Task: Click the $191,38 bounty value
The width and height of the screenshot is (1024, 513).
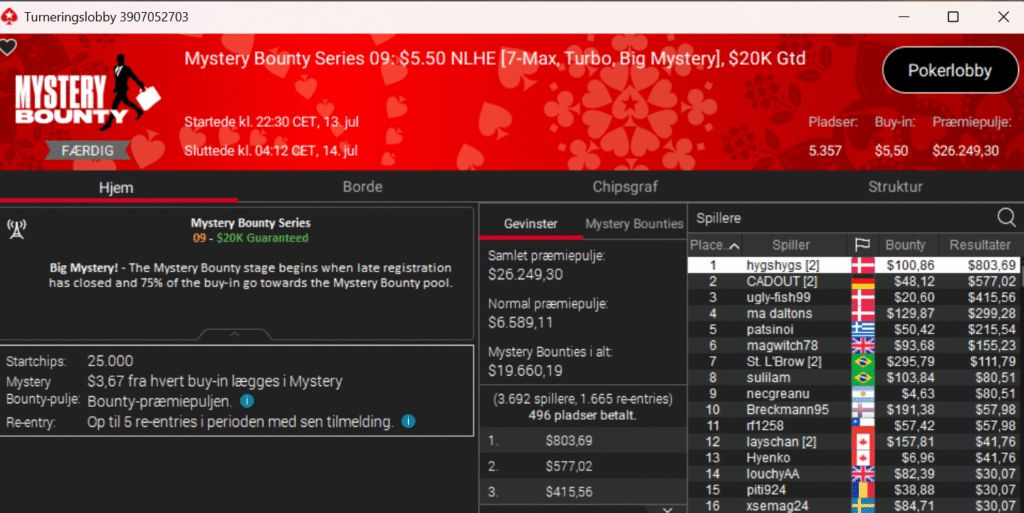Action: [910, 410]
